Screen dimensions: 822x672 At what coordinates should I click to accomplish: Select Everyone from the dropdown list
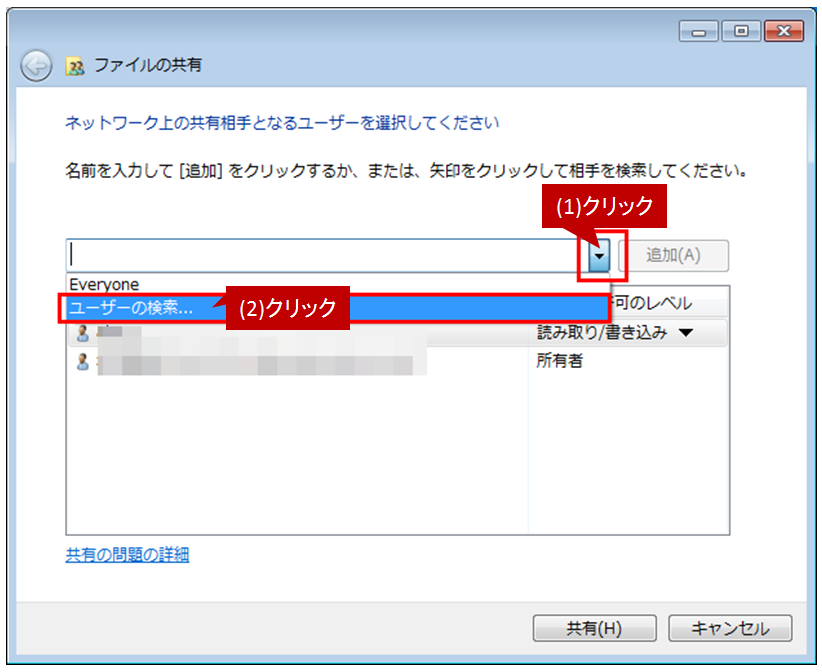tap(338, 284)
